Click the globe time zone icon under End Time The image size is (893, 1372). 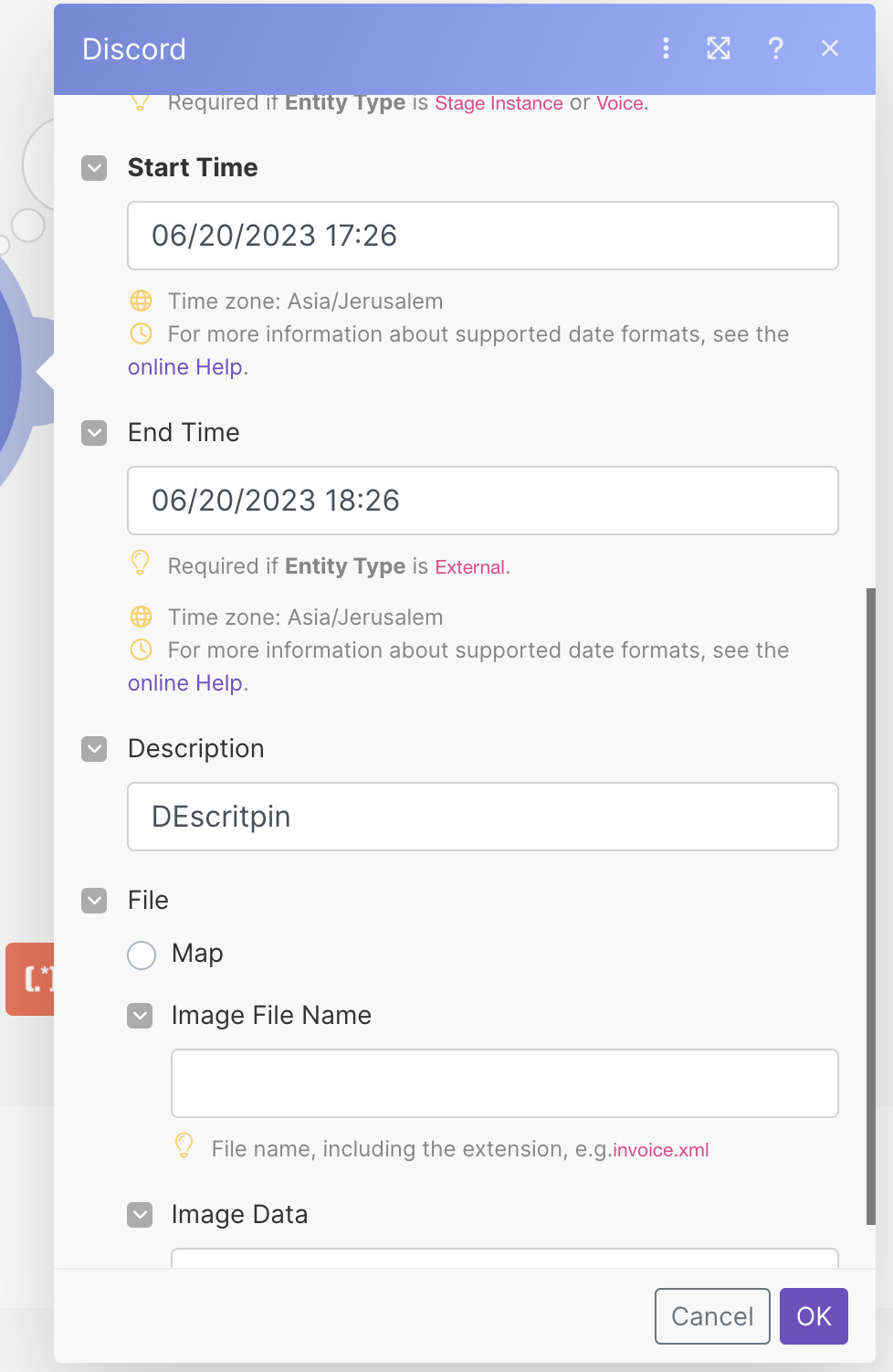click(x=141, y=617)
